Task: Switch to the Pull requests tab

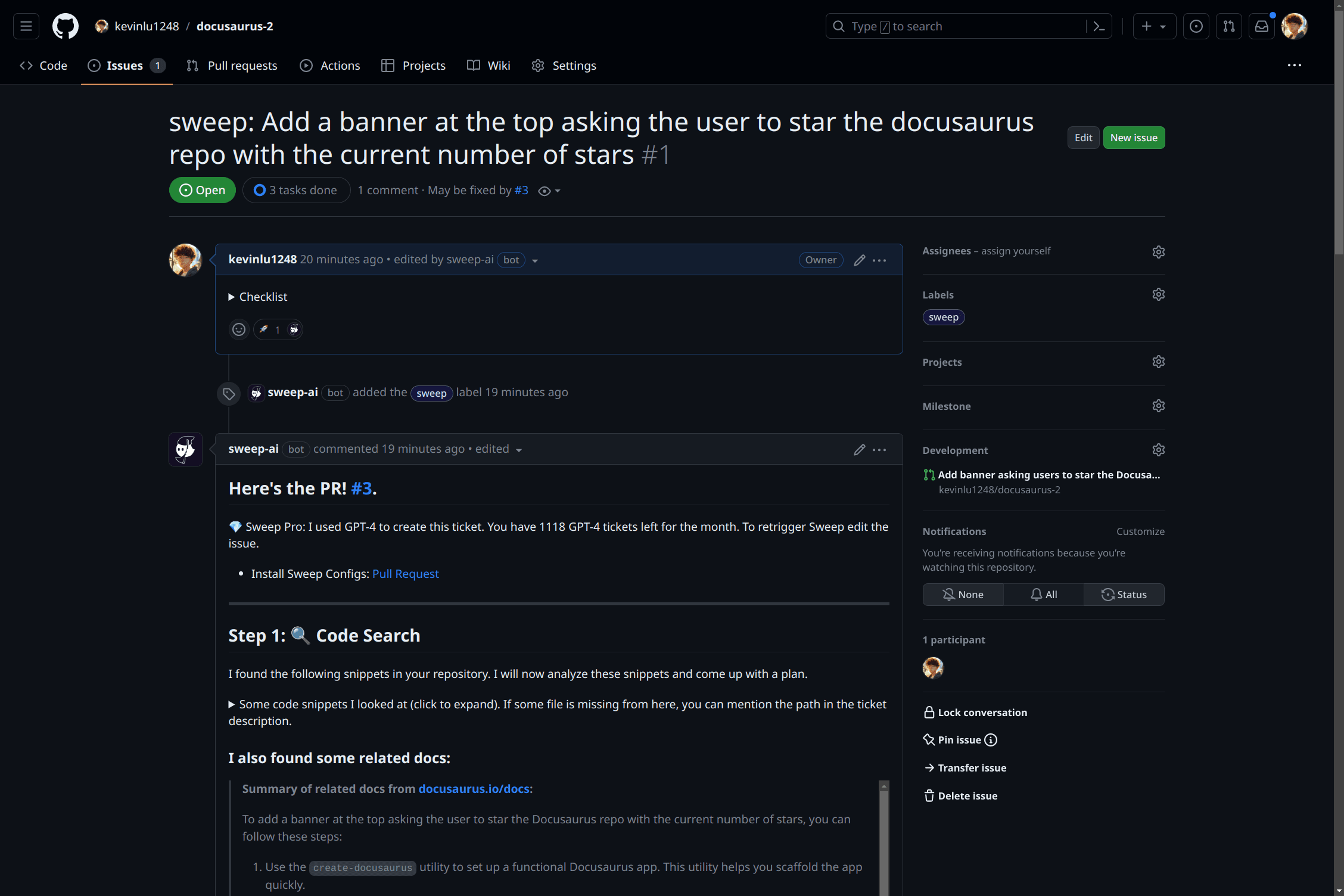Action: [x=232, y=66]
